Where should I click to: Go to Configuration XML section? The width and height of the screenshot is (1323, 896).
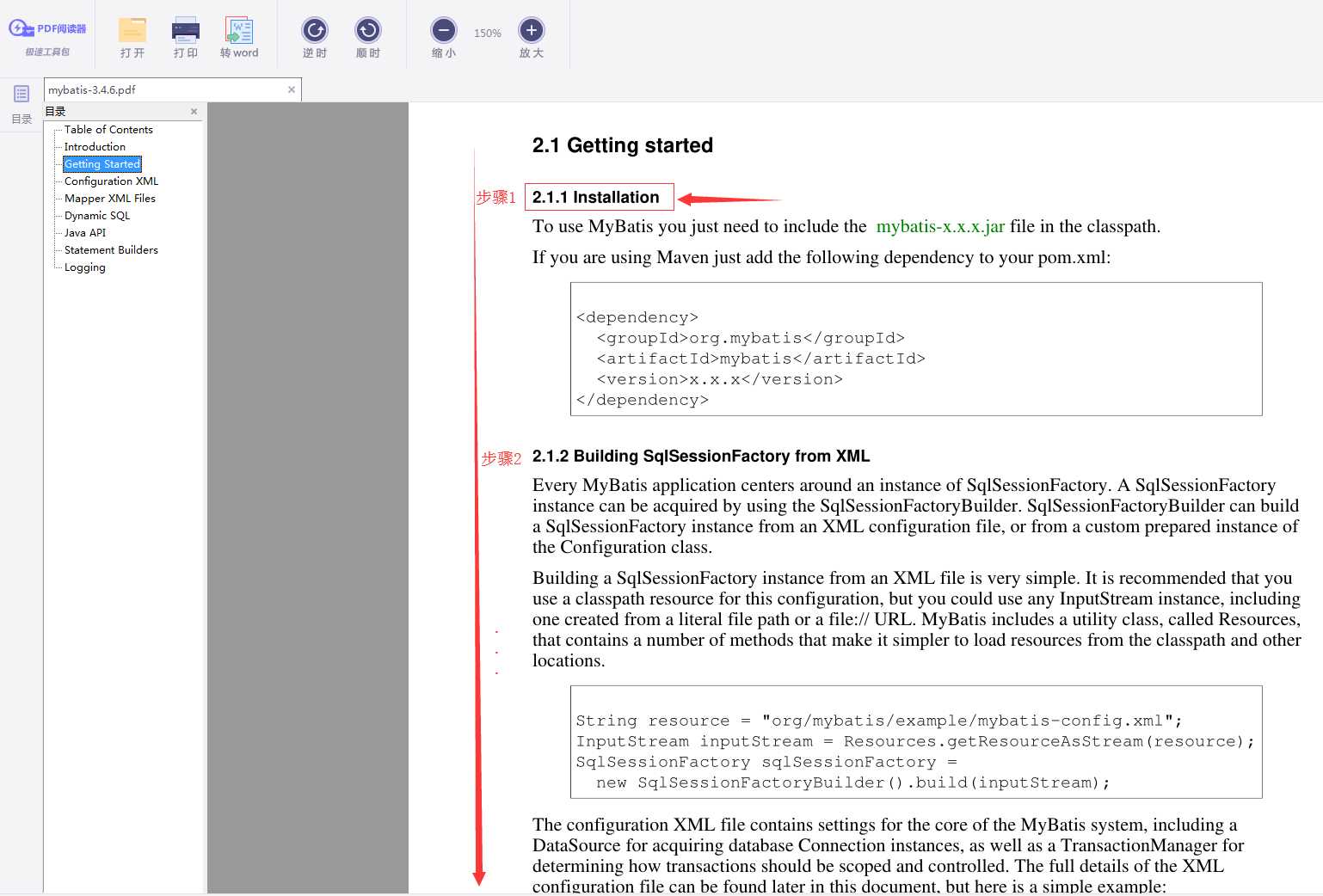(111, 181)
